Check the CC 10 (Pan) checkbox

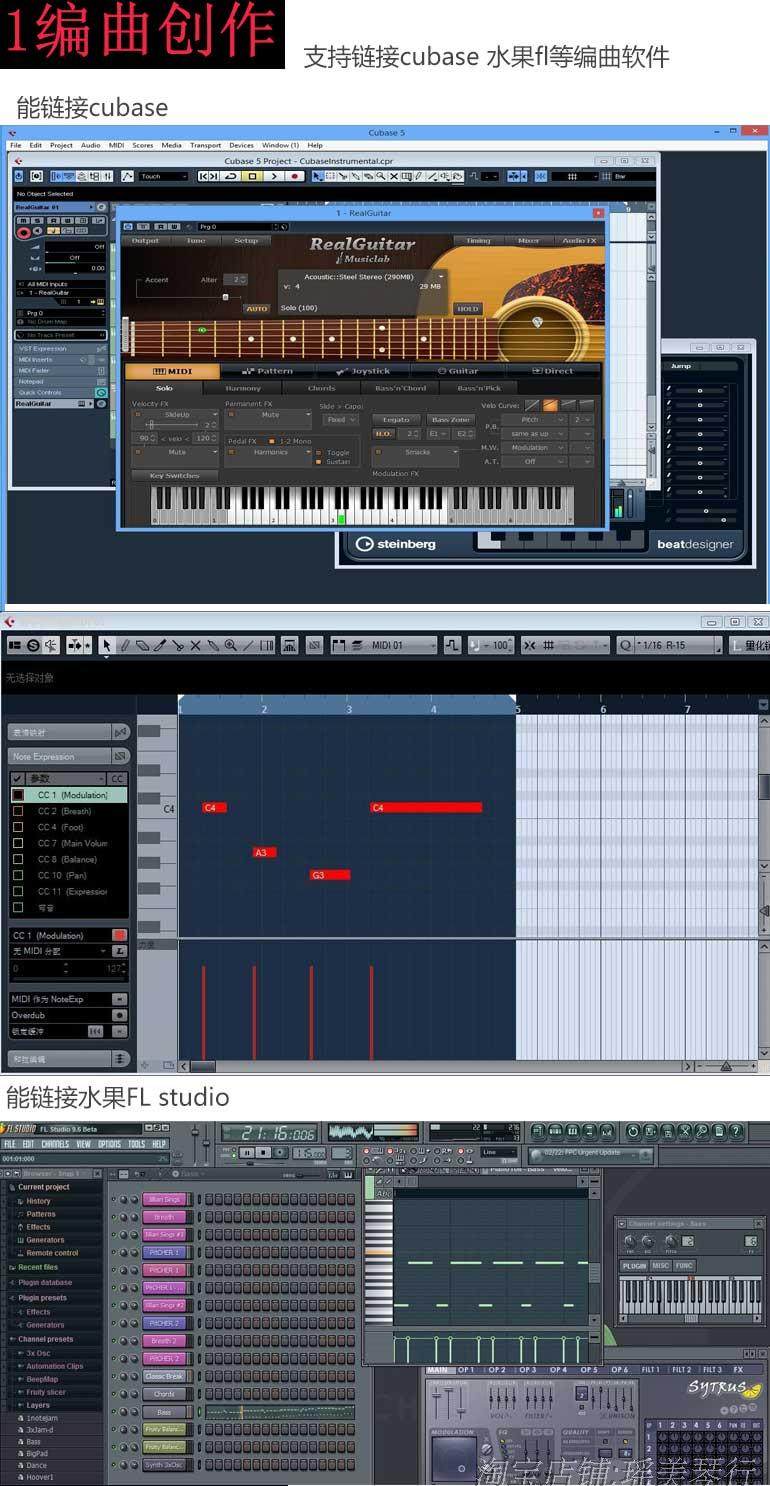click(x=17, y=875)
